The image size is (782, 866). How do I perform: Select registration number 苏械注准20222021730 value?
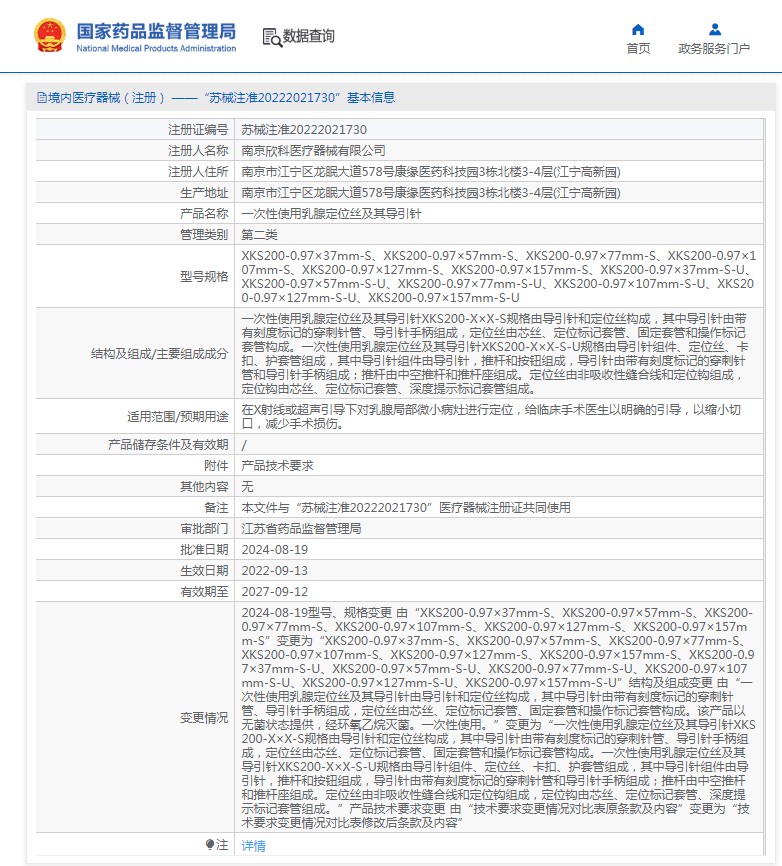[x=304, y=130]
